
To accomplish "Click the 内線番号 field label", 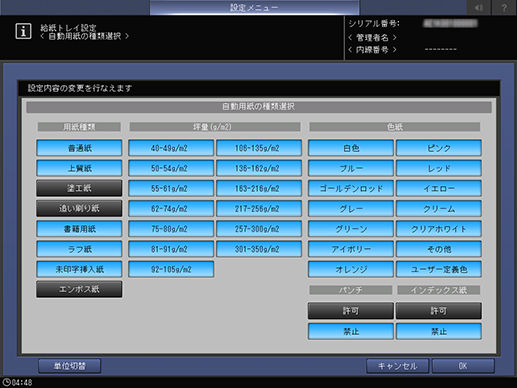I will pyautogui.click(x=372, y=50).
